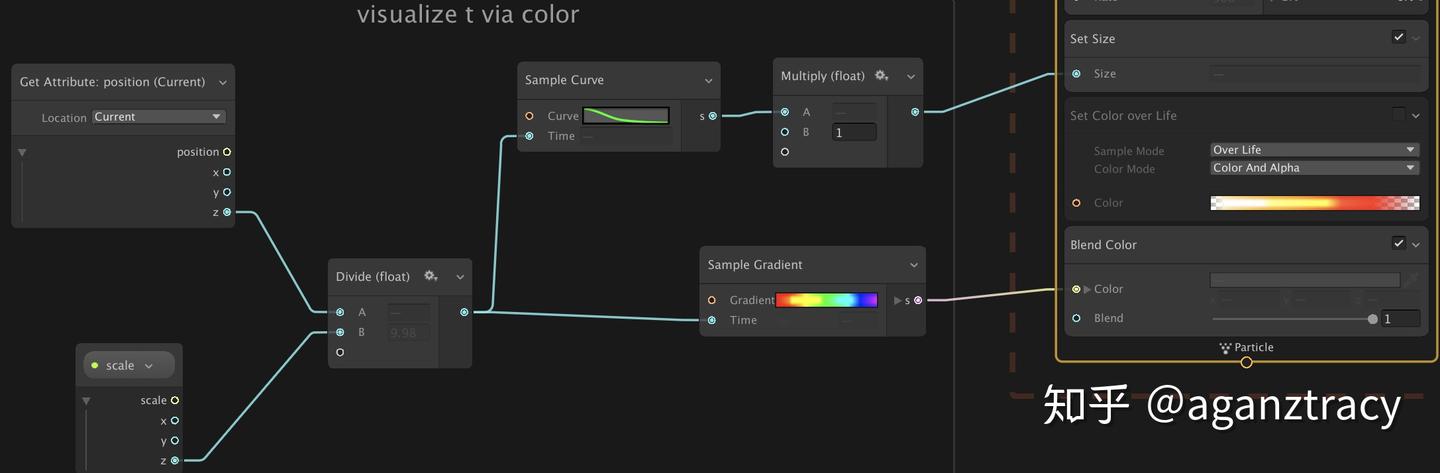Image resolution: width=1440 pixels, height=473 pixels.
Task: Click the z output port of scale
Action: 175,460
